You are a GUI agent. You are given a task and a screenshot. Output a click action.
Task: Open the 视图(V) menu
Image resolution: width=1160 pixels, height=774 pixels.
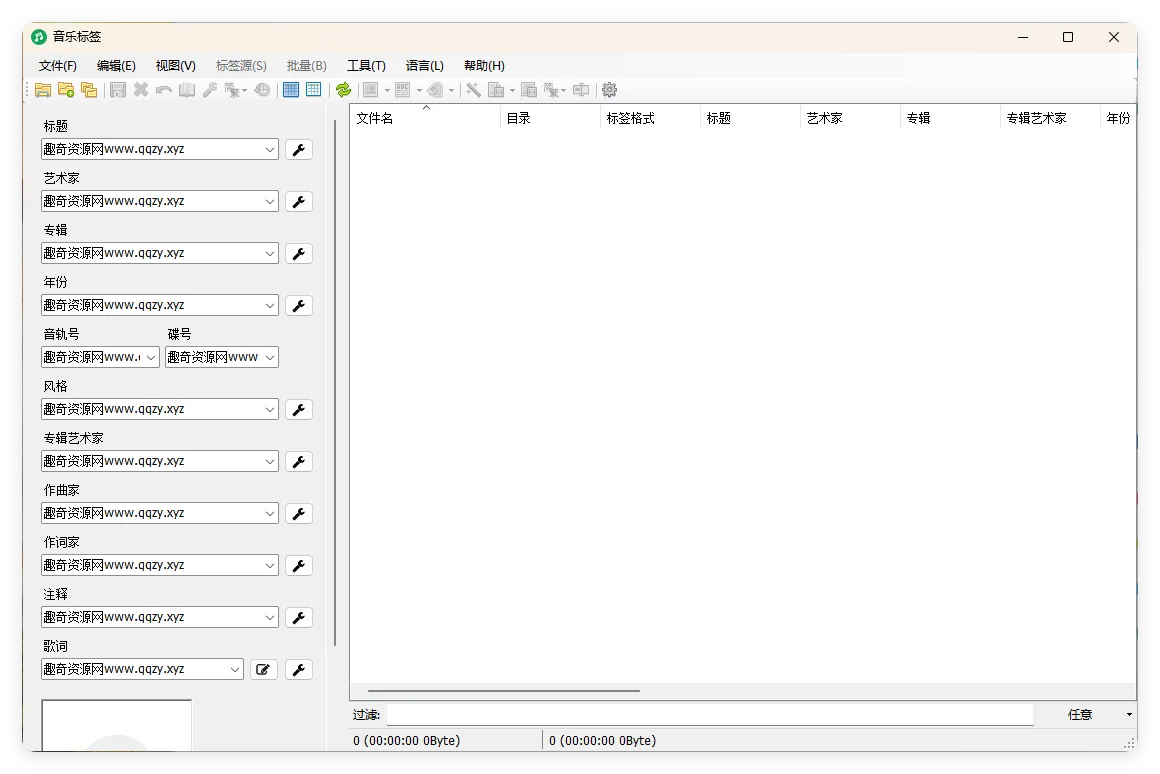point(174,65)
